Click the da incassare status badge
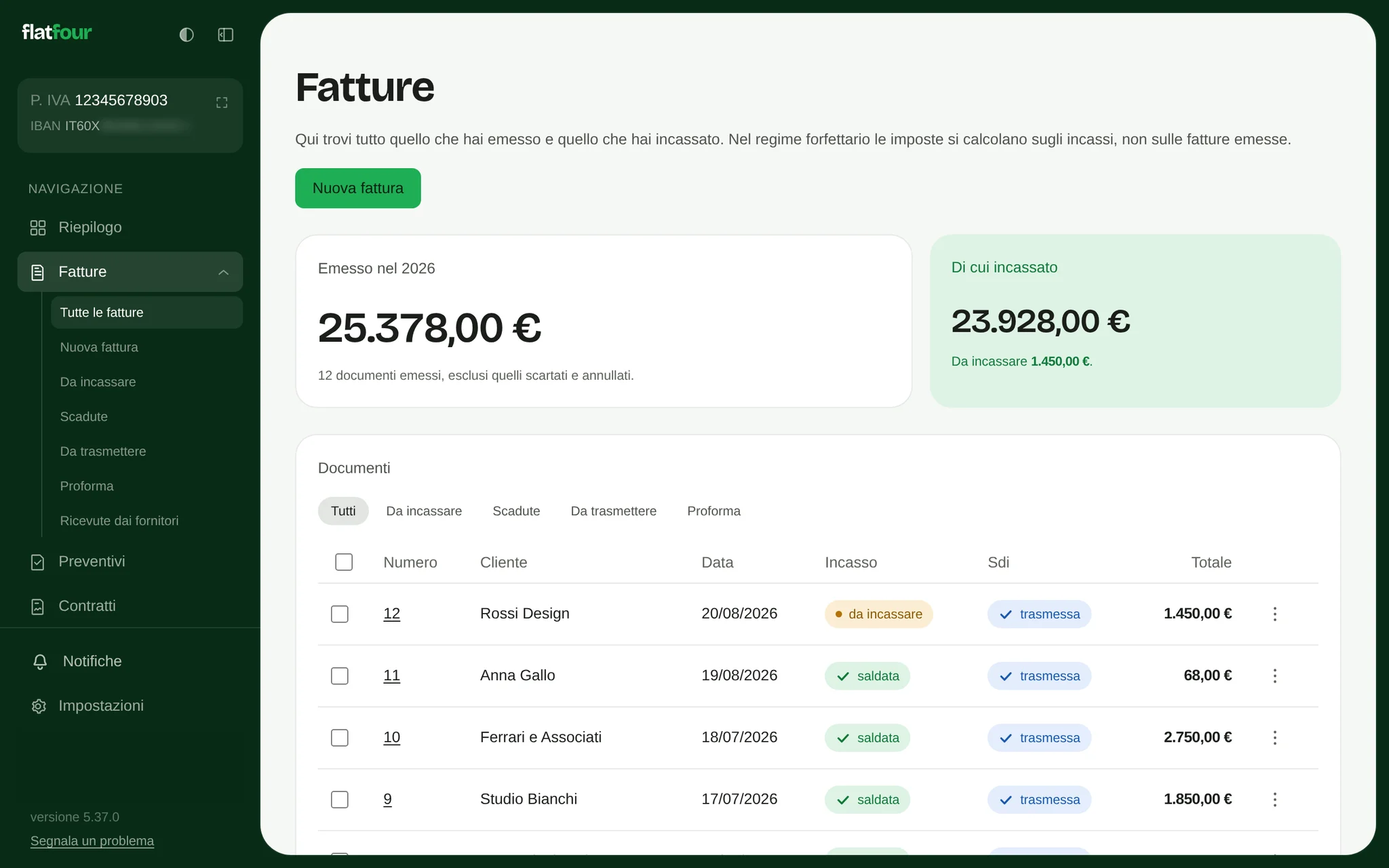The width and height of the screenshot is (1389, 868). [879, 614]
